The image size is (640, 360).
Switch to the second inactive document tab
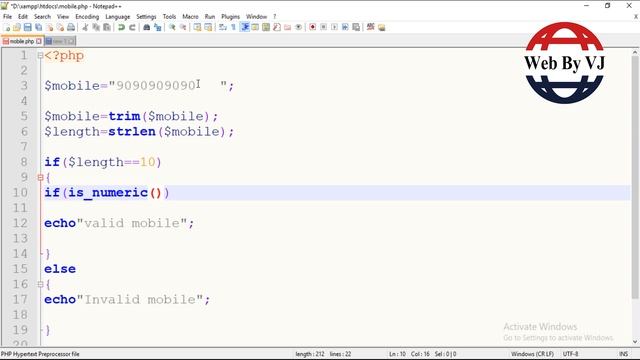[x=60, y=41]
